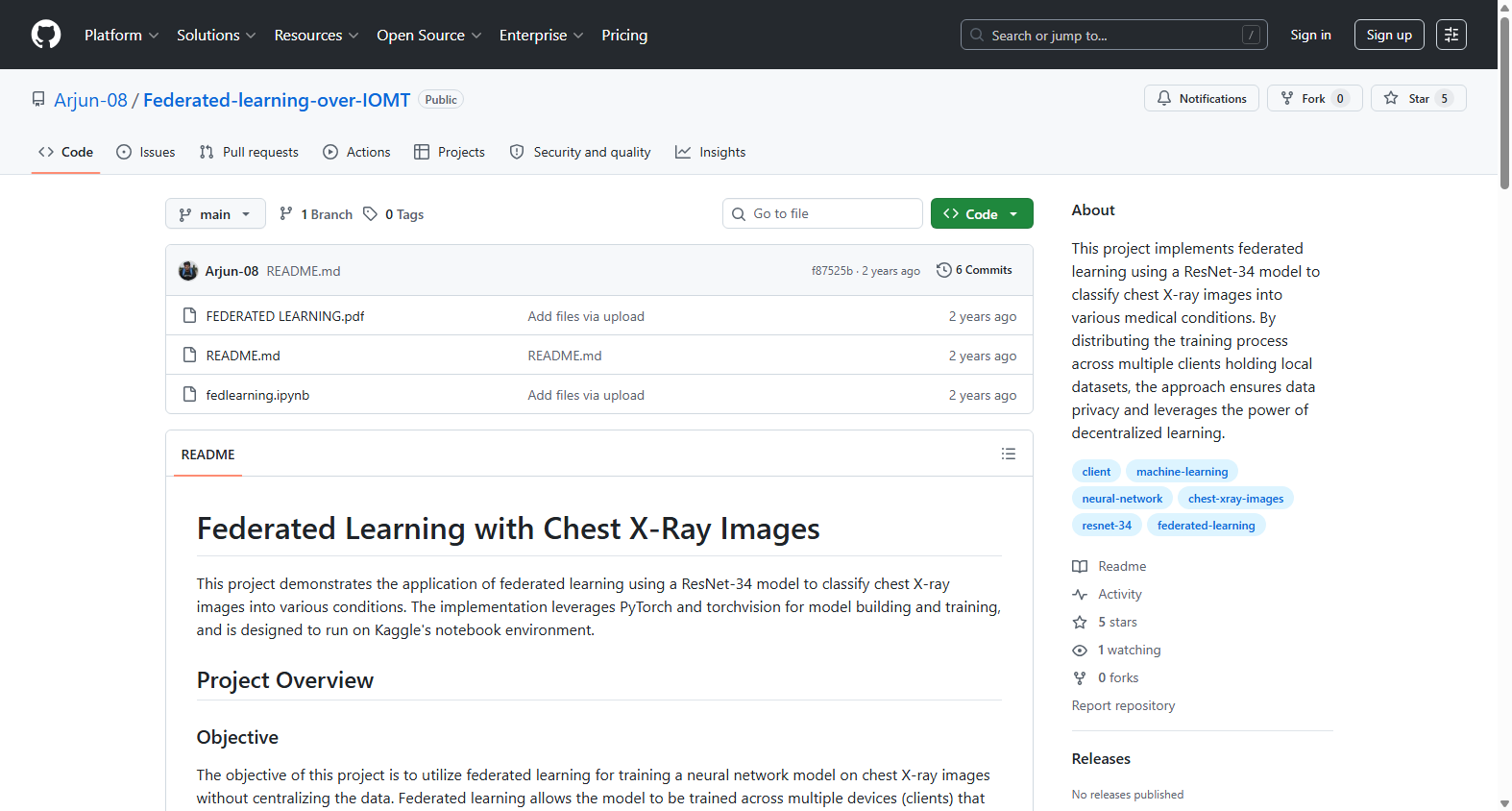Screen dimensions: 1512x811
Task: Expand the Platform menu
Action: 121,35
